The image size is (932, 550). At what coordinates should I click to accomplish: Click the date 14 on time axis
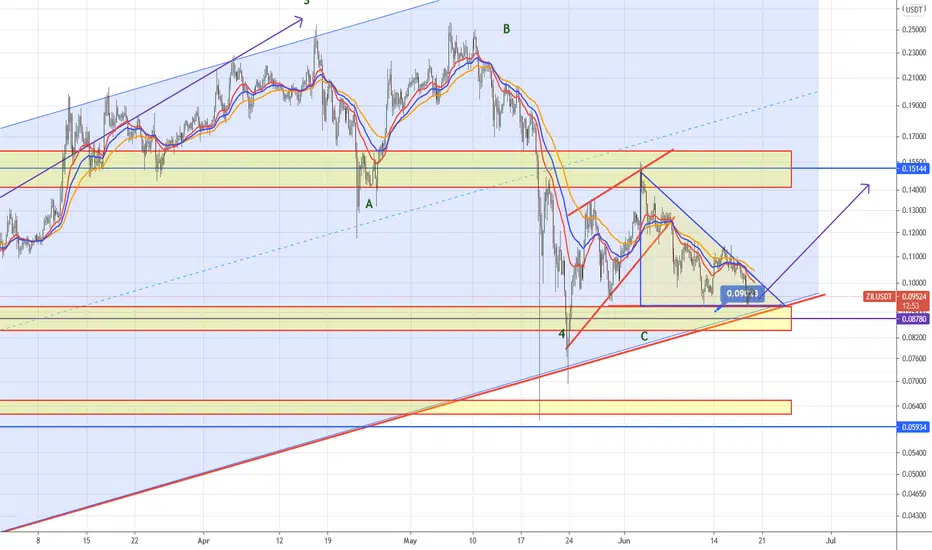[x=714, y=541]
